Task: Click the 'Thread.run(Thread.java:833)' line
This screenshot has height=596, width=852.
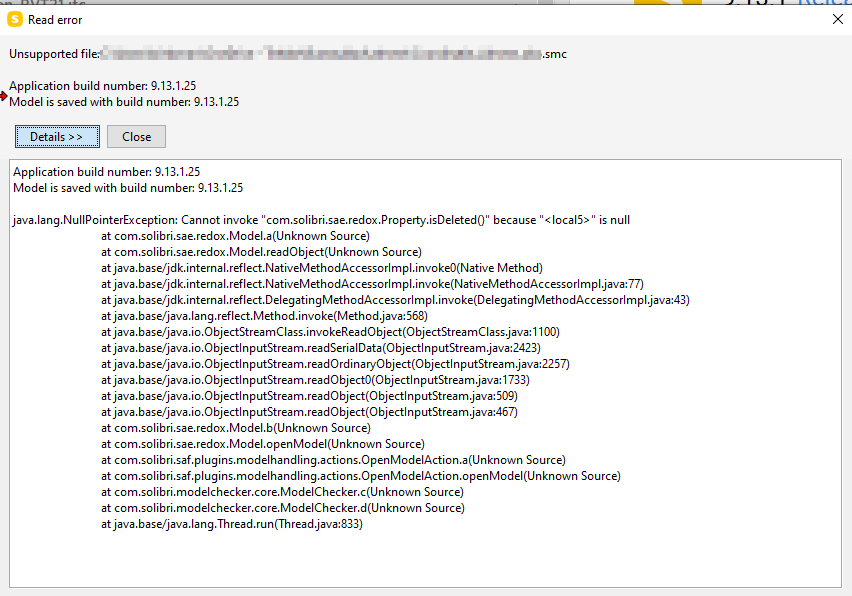Action: click(232, 524)
